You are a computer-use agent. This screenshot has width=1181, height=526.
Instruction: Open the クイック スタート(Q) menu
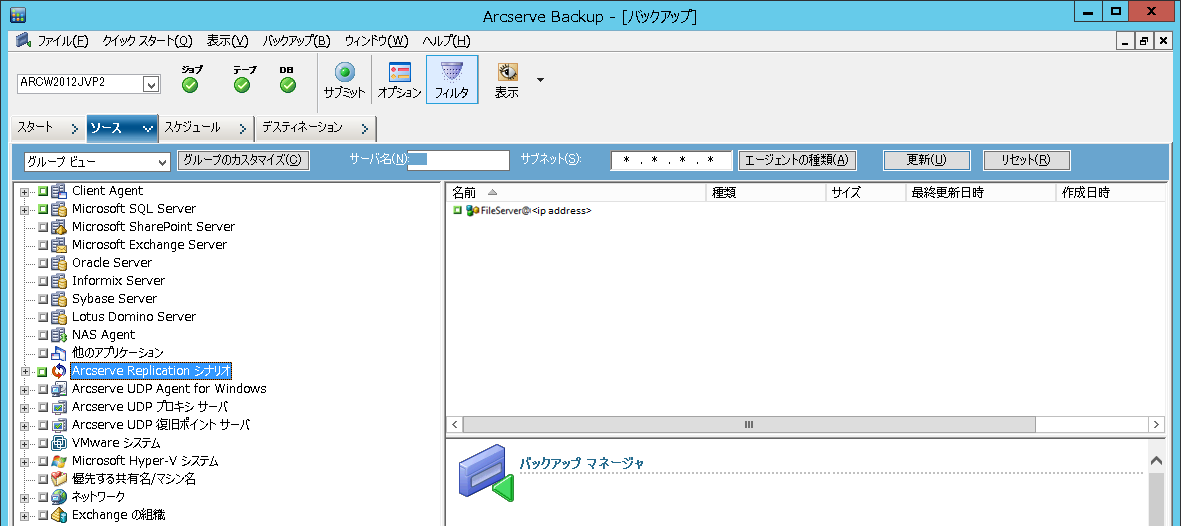[x=148, y=41]
